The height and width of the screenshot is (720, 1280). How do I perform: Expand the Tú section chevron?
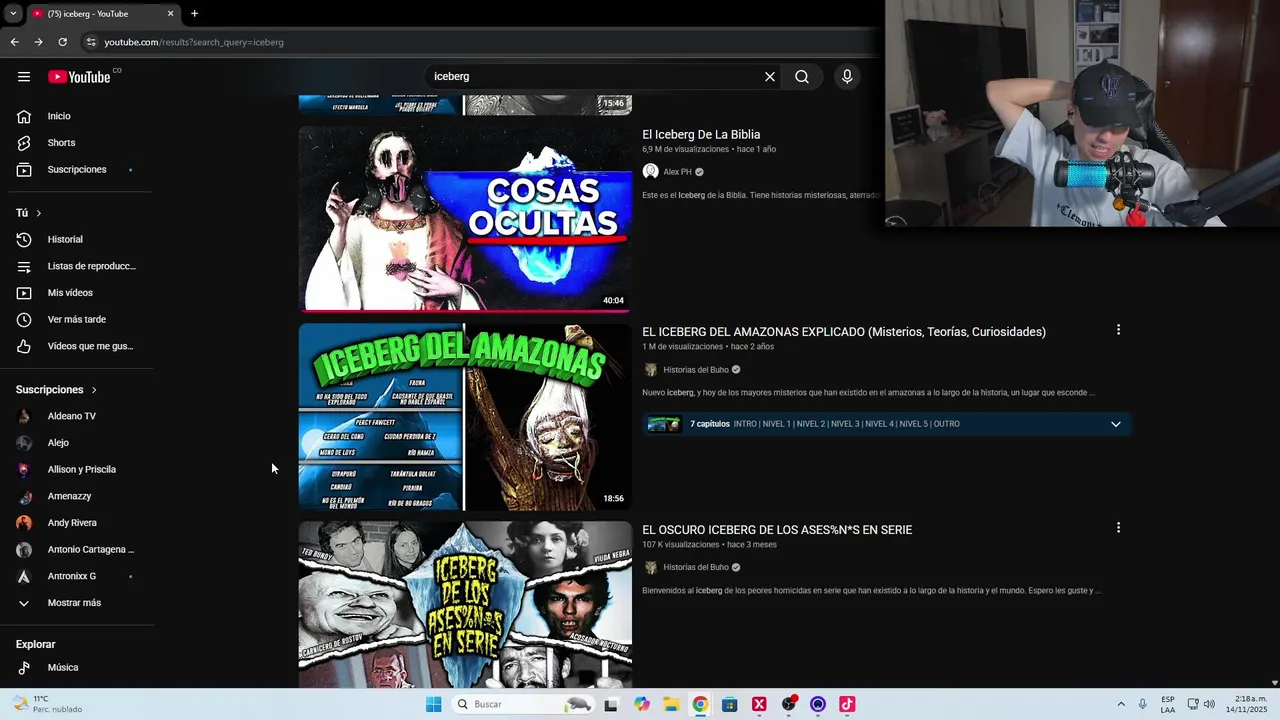point(39,213)
